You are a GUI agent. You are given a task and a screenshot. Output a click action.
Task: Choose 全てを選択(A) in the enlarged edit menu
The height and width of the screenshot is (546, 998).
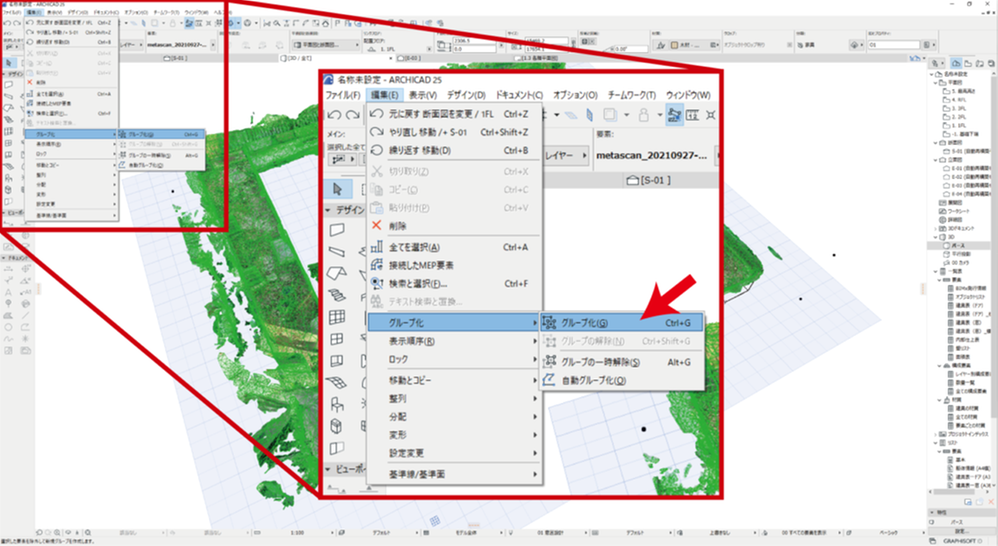click(x=454, y=247)
